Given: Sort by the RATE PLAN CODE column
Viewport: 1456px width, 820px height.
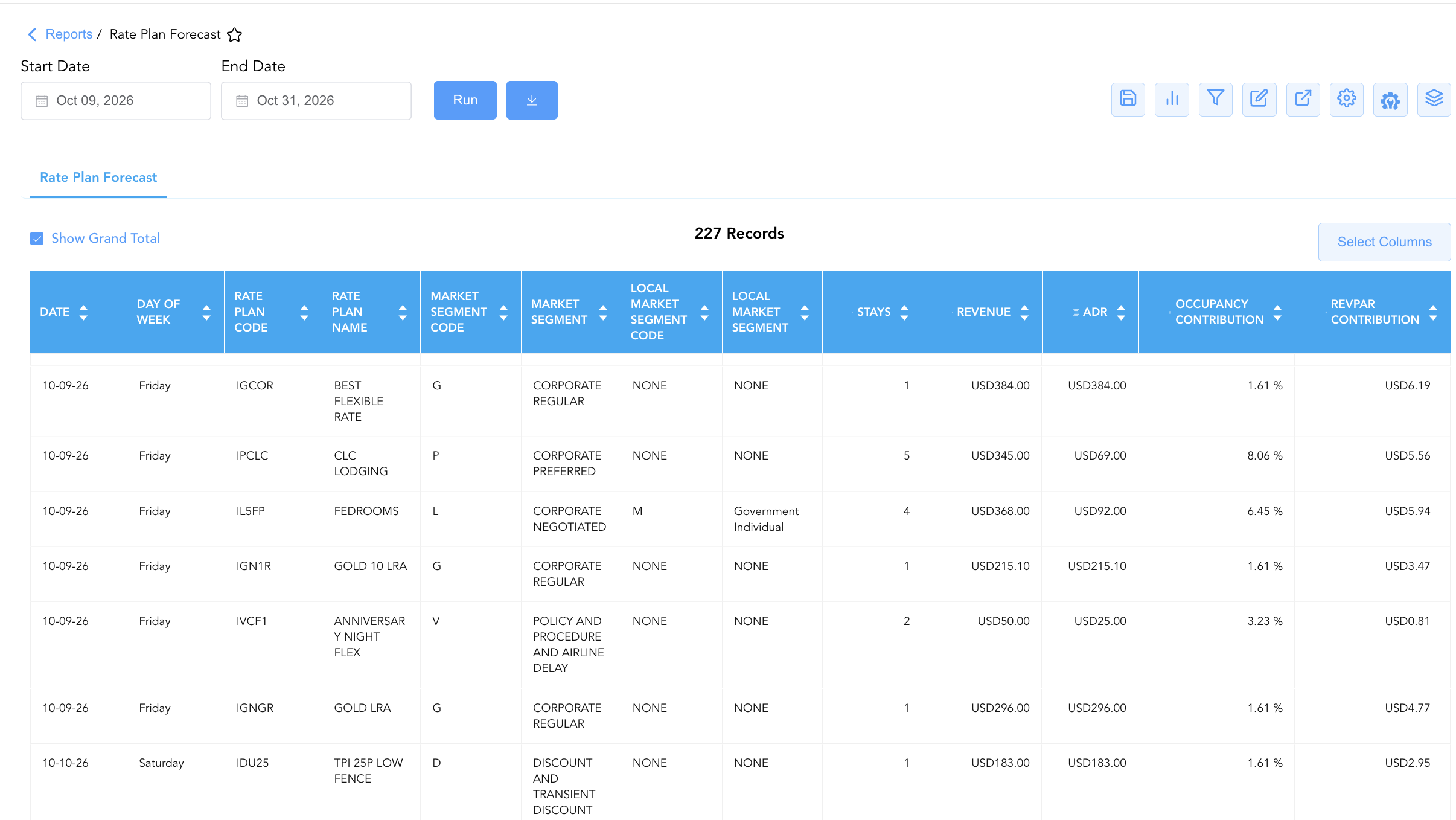Looking at the screenshot, I should (x=304, y=312).
